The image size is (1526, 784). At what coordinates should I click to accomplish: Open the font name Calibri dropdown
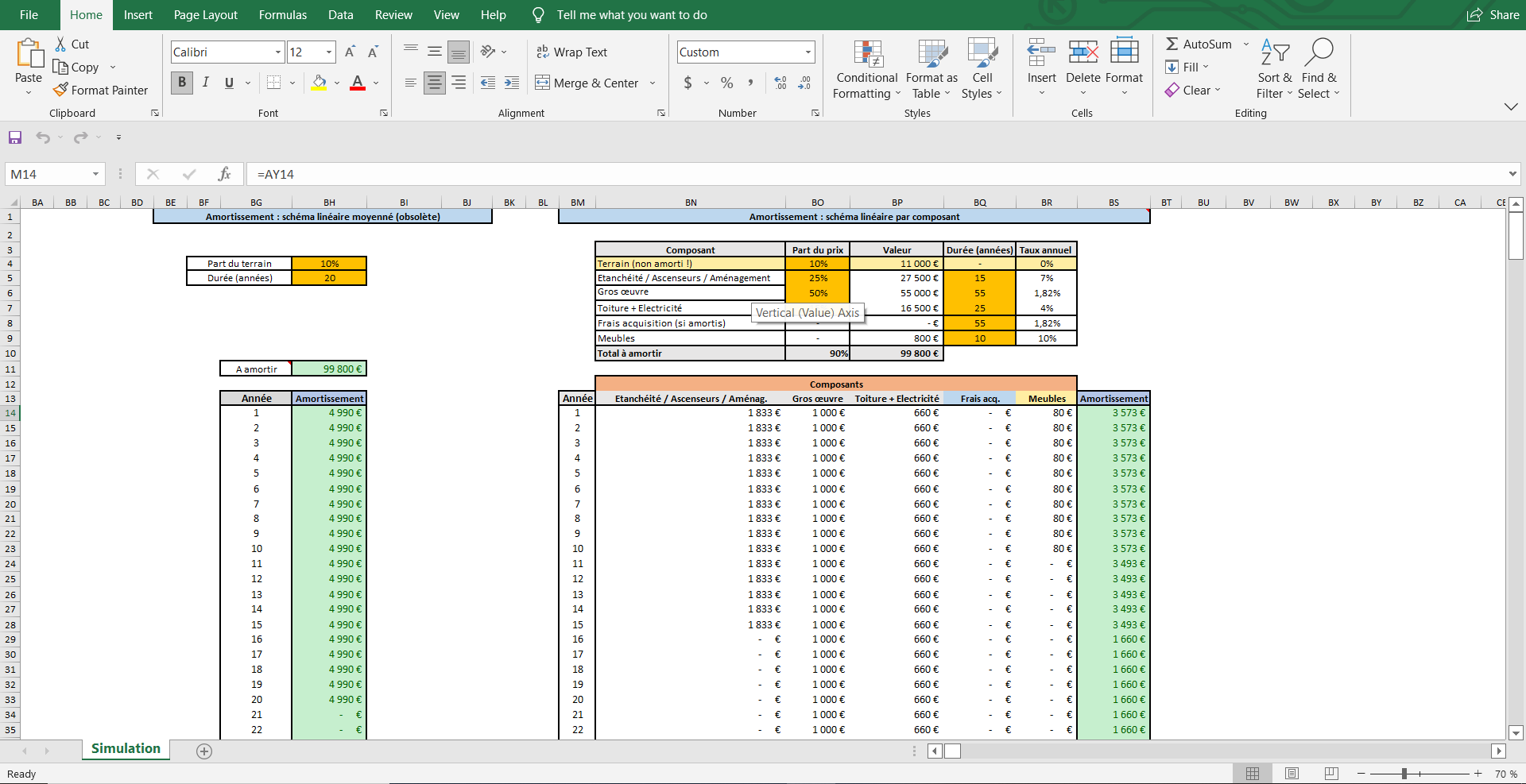click(278, 52)
